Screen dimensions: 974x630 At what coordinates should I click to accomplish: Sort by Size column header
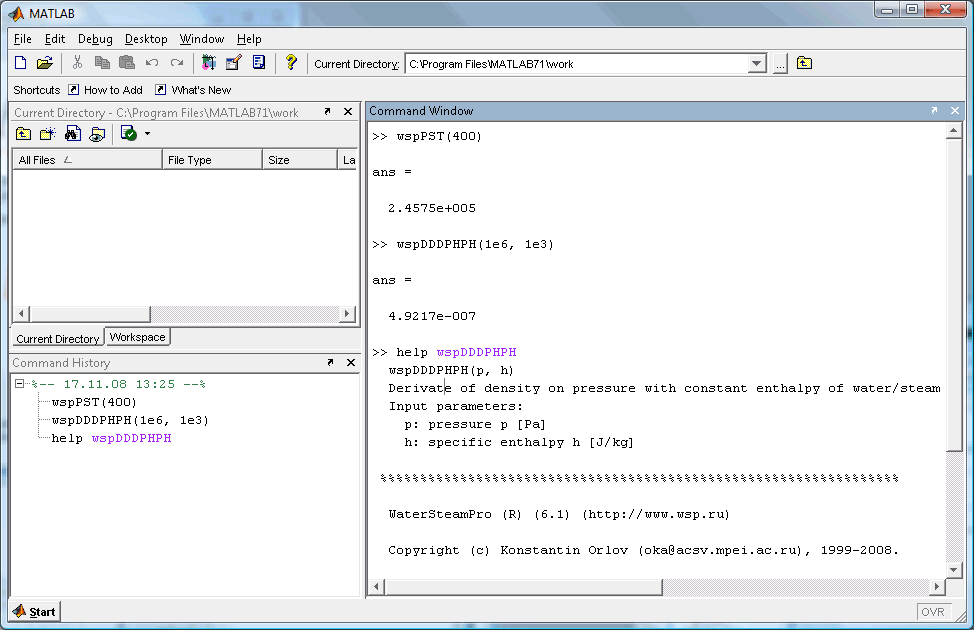[x=299, y=160]
